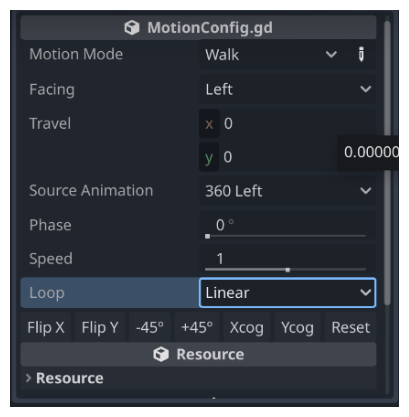The image size is (409, 417).
Task: Click the Resource section cube icon
Action: tap(161, 354)
